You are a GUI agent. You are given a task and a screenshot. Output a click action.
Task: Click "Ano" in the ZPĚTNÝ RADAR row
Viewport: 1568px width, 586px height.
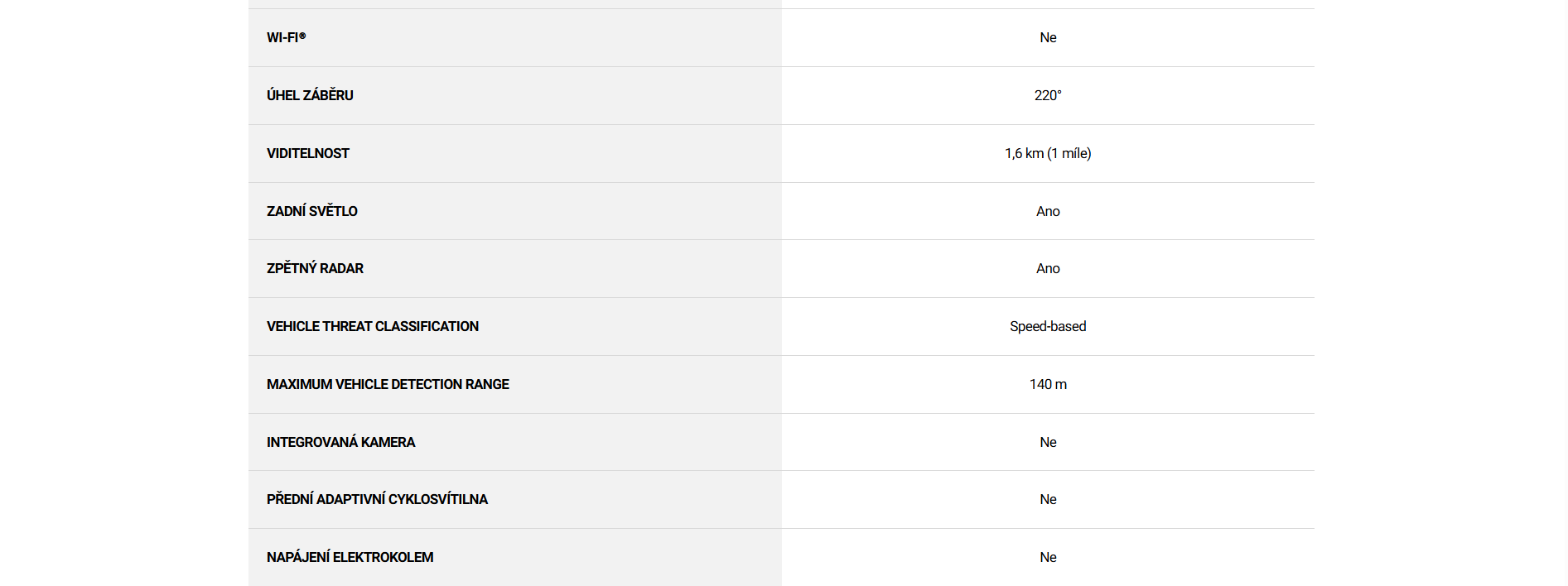click(x=1048, y=268)
